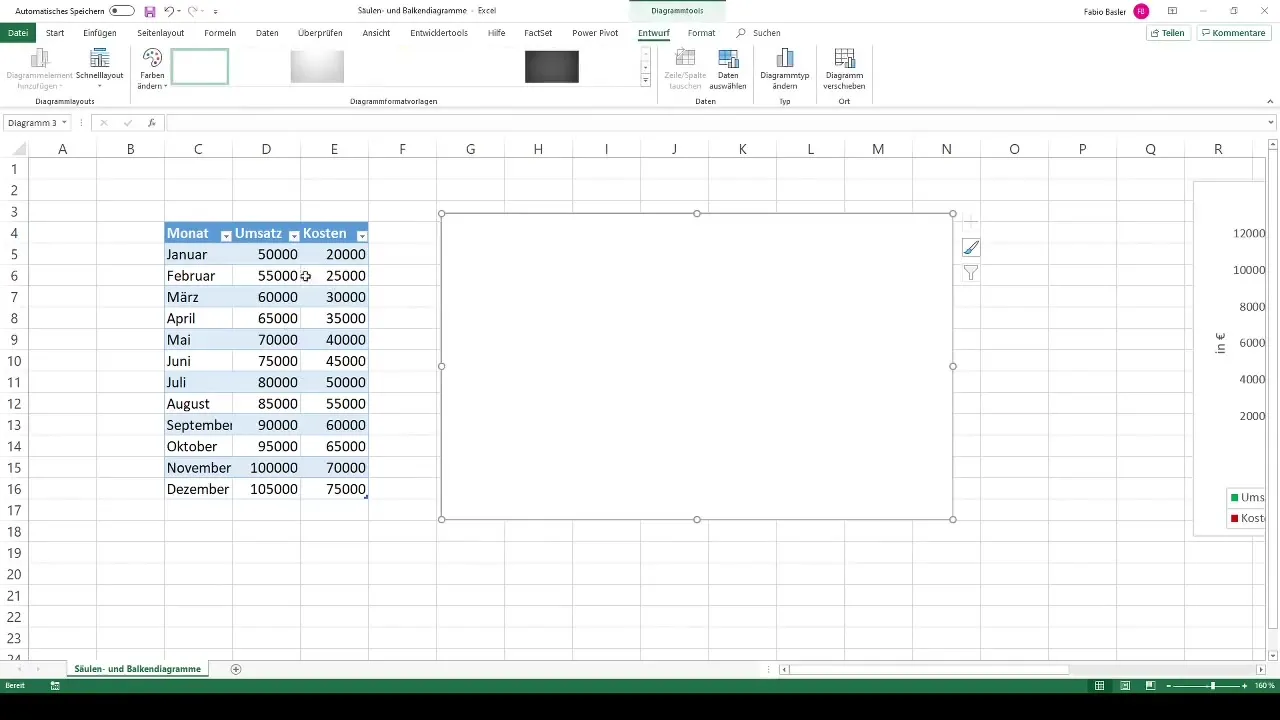Open the Kosten column filter dropdown
This screenshot has height=720, width=1280.
pyautogui.click(x=362, y=236)
